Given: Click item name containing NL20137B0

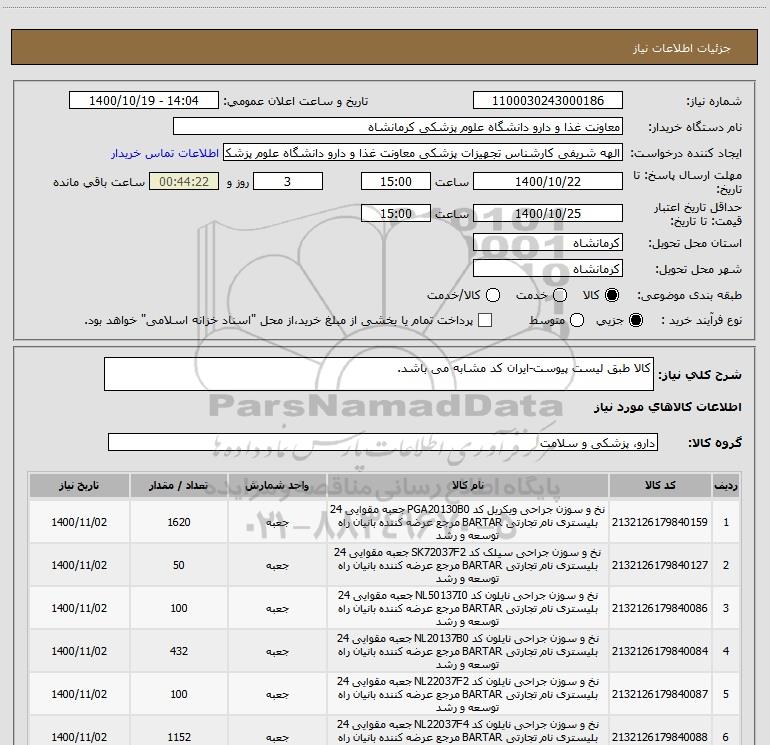Looking at the screenshot, I should tap(468, 651).
